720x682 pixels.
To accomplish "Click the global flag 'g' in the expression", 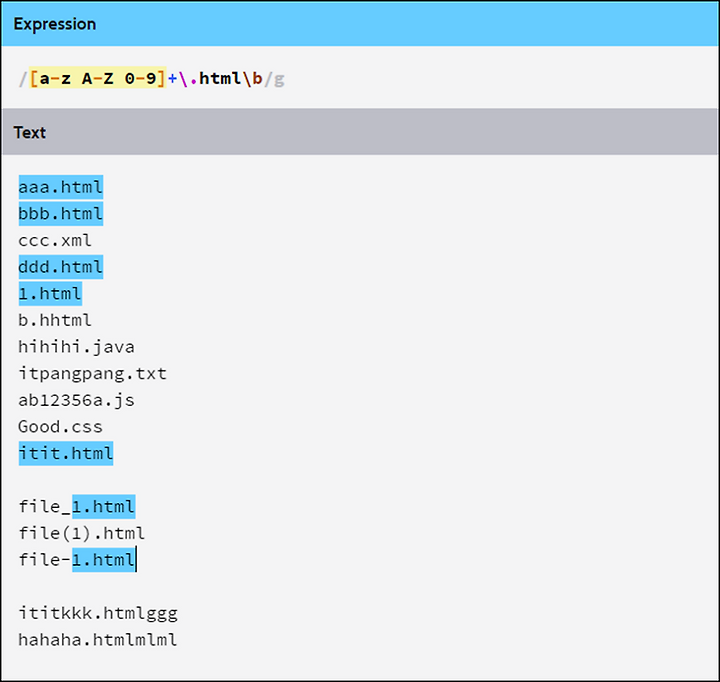I will coord(279,79).
